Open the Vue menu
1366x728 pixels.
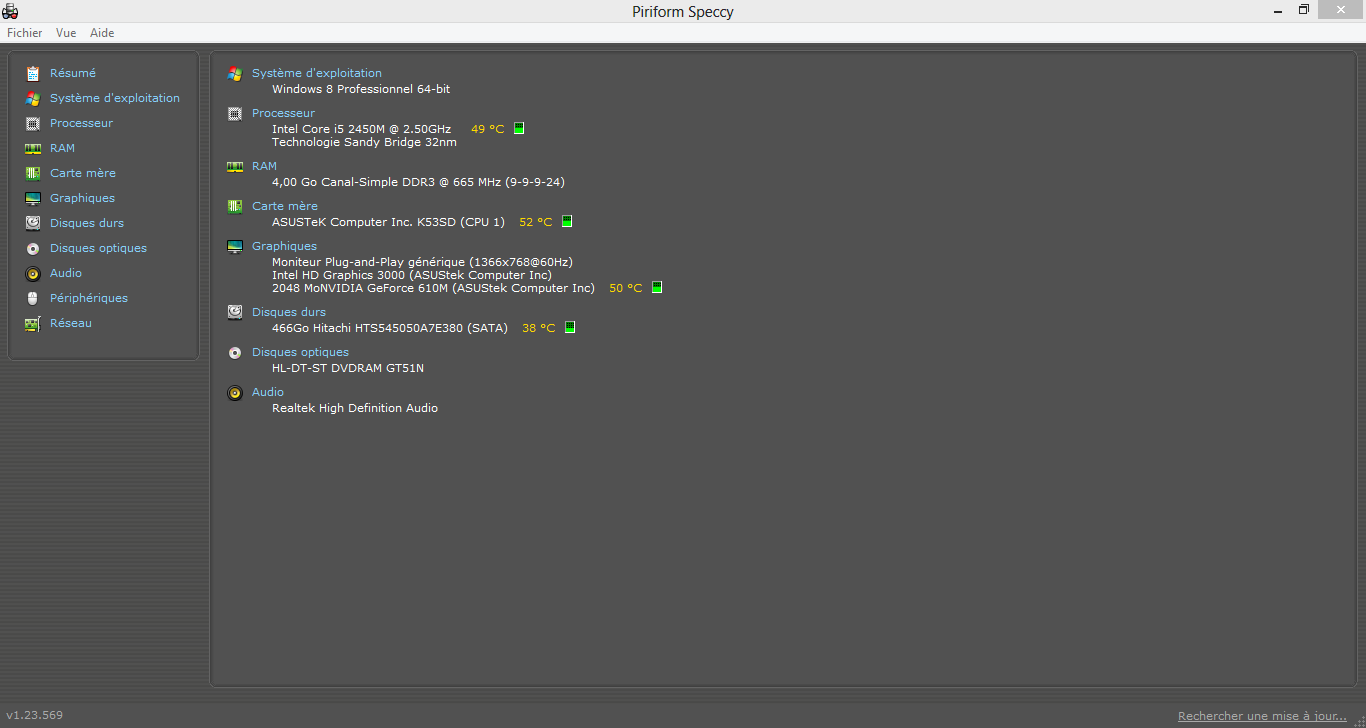click(x=66, y=33)
